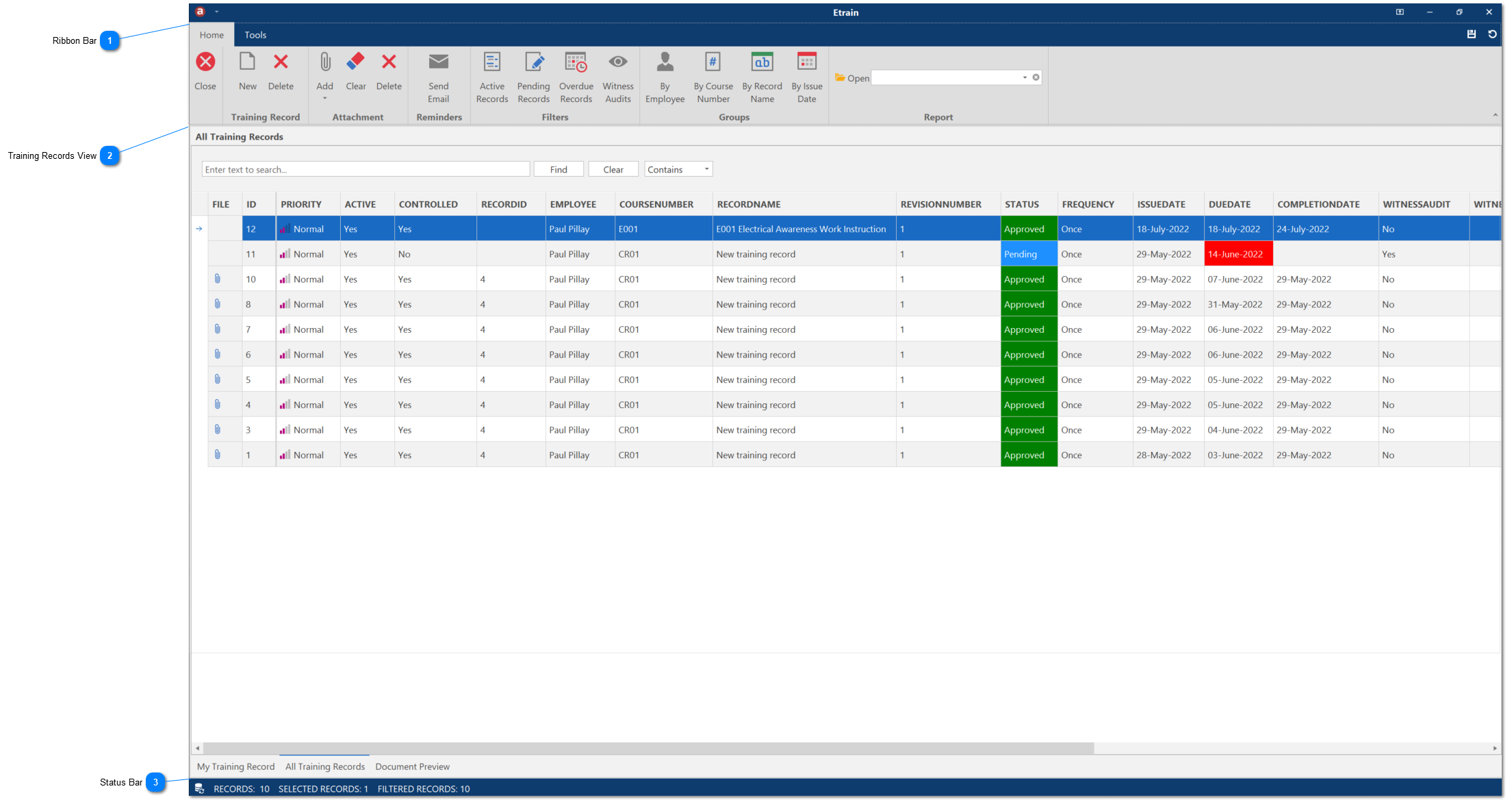
Task: Sort by the DUEDATE column header
Action: (x=1238, y=204)
